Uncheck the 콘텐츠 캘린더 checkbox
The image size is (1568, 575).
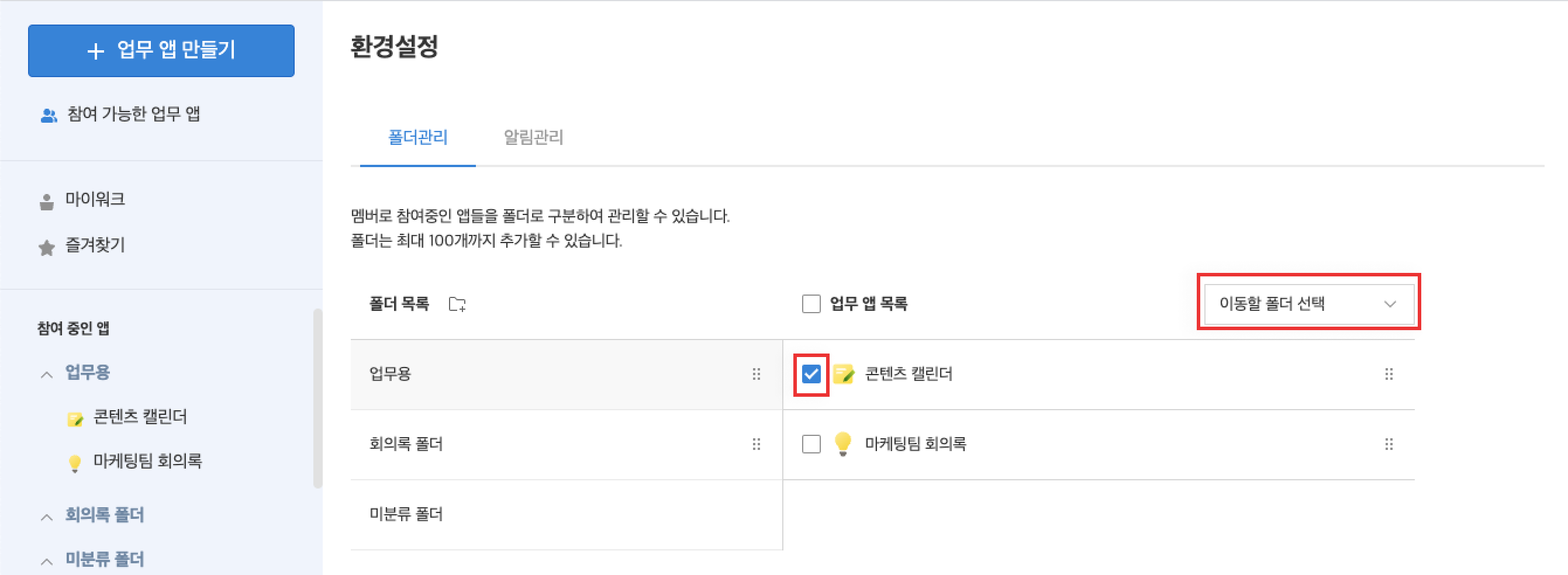pyautogui.click(x=811, y=374)
